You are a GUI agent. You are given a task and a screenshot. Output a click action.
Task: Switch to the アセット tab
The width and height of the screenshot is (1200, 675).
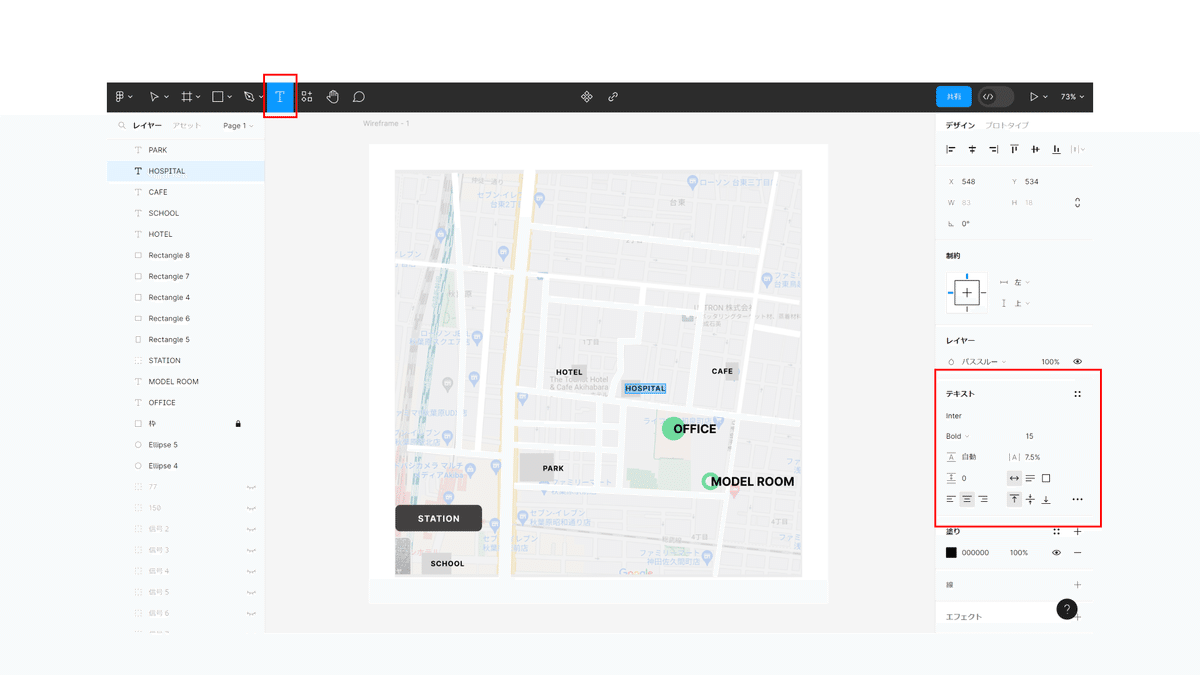pyautogui.click(x=186, y=126)
